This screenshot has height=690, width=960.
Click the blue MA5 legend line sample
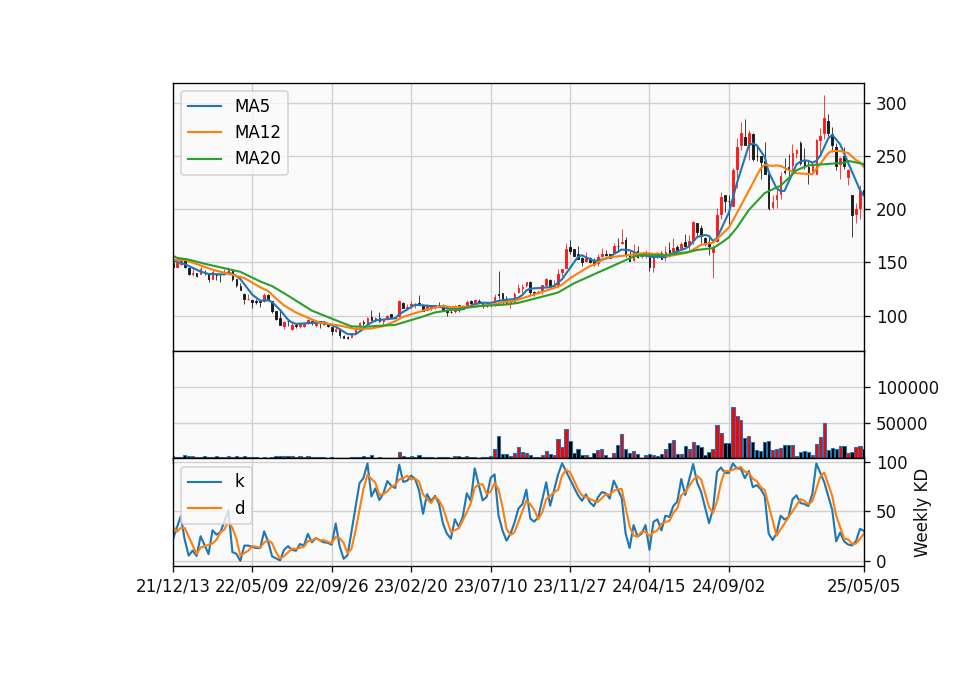pos(204,106)
